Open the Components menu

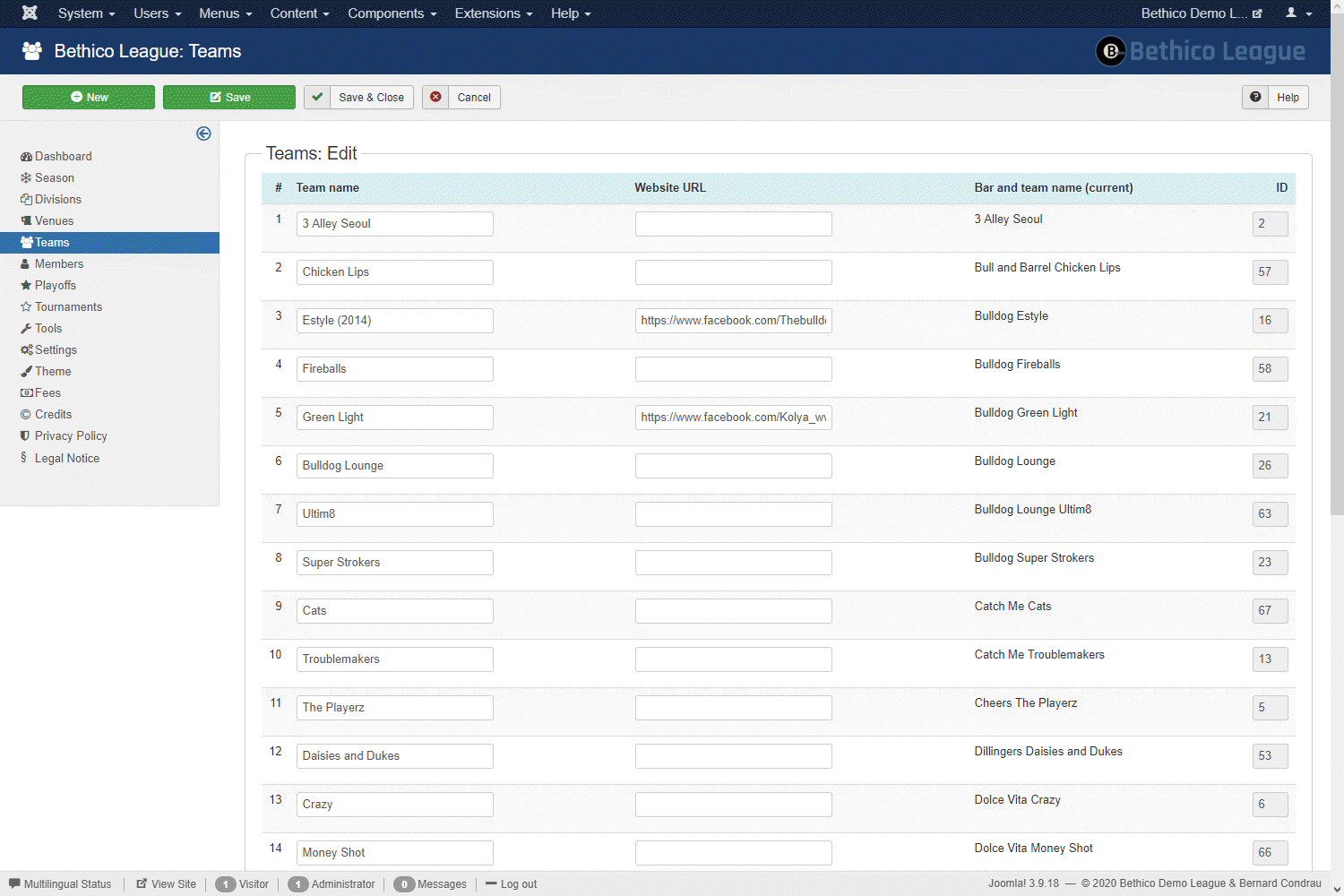click(392, 13)
